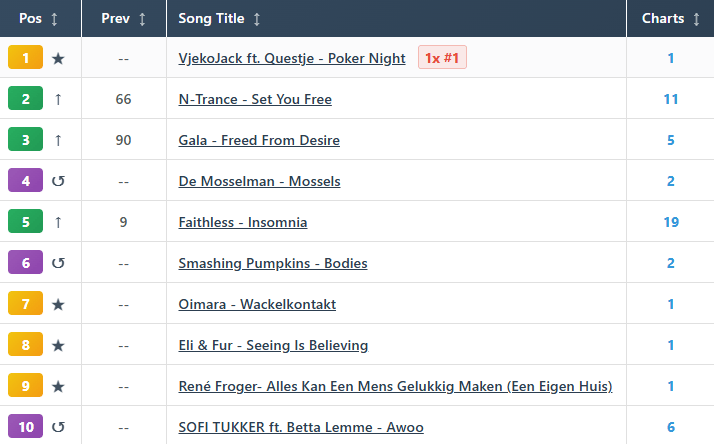Select the Faithless - Insomnia song link
The image size is (714, 444).
(243, 222)
